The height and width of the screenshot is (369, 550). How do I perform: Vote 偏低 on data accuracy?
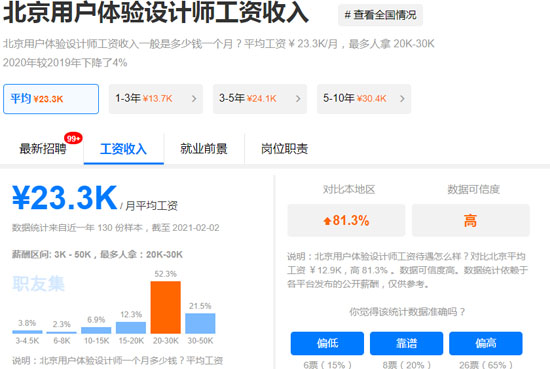[x=327, y=343]
